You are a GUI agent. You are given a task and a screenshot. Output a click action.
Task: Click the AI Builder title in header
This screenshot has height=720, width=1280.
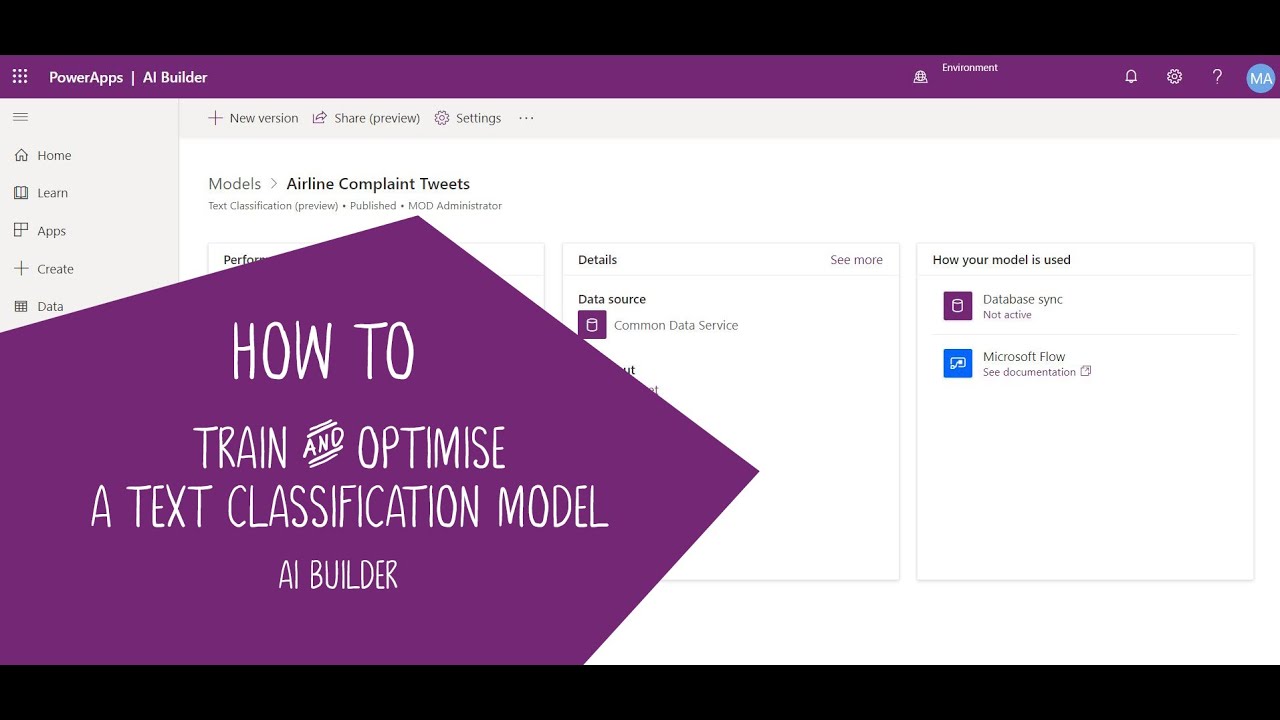pyautogui.click(x=175, y=77)
